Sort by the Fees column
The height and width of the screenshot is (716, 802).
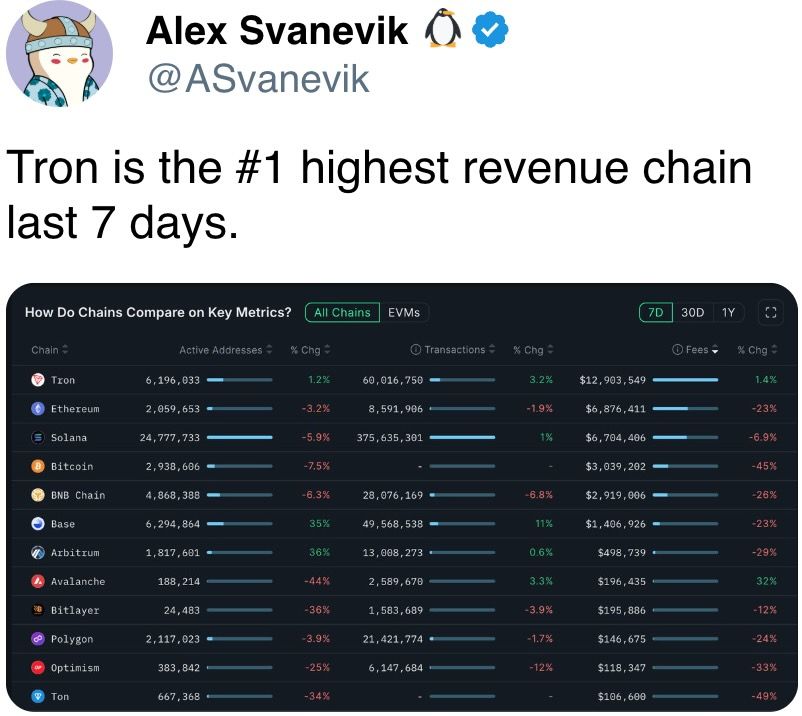pyautogui.click(x=695, y=350)
